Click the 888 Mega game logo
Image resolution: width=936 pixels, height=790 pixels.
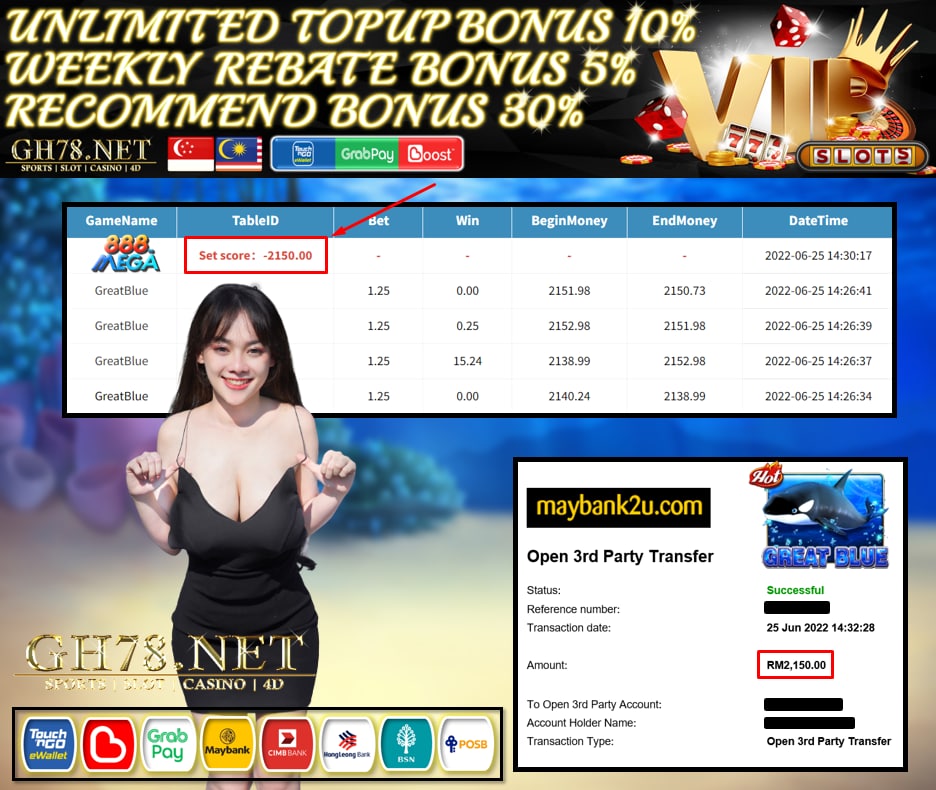pos(126,254)
